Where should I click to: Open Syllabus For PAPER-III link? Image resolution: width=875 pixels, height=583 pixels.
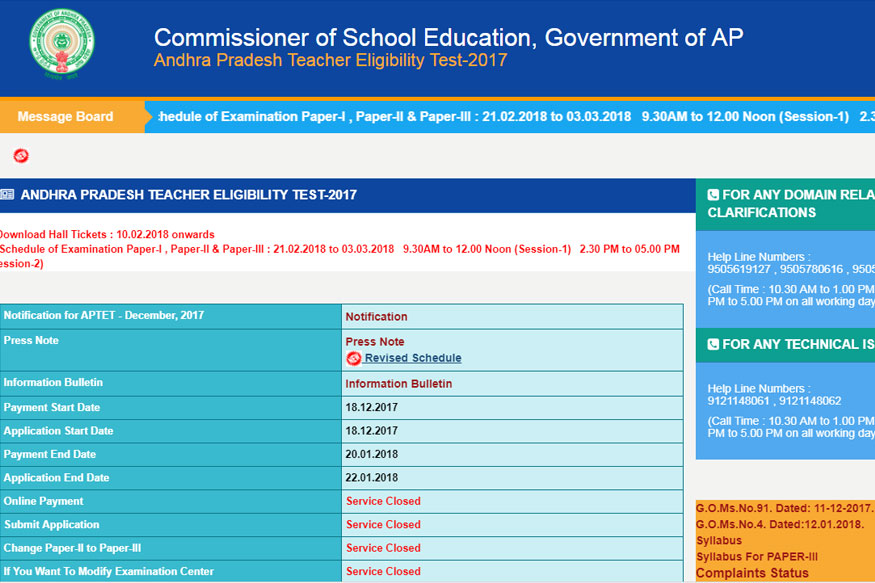[x=757, y=557]
